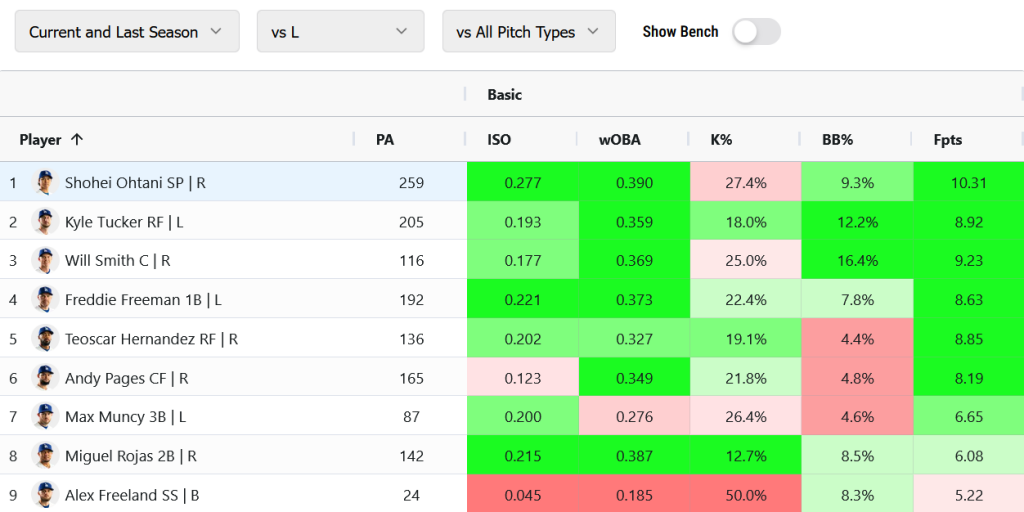Click the K% column header
This screenshot has height=512, width=1024.
pyautogui.click(x=721, y=140)
